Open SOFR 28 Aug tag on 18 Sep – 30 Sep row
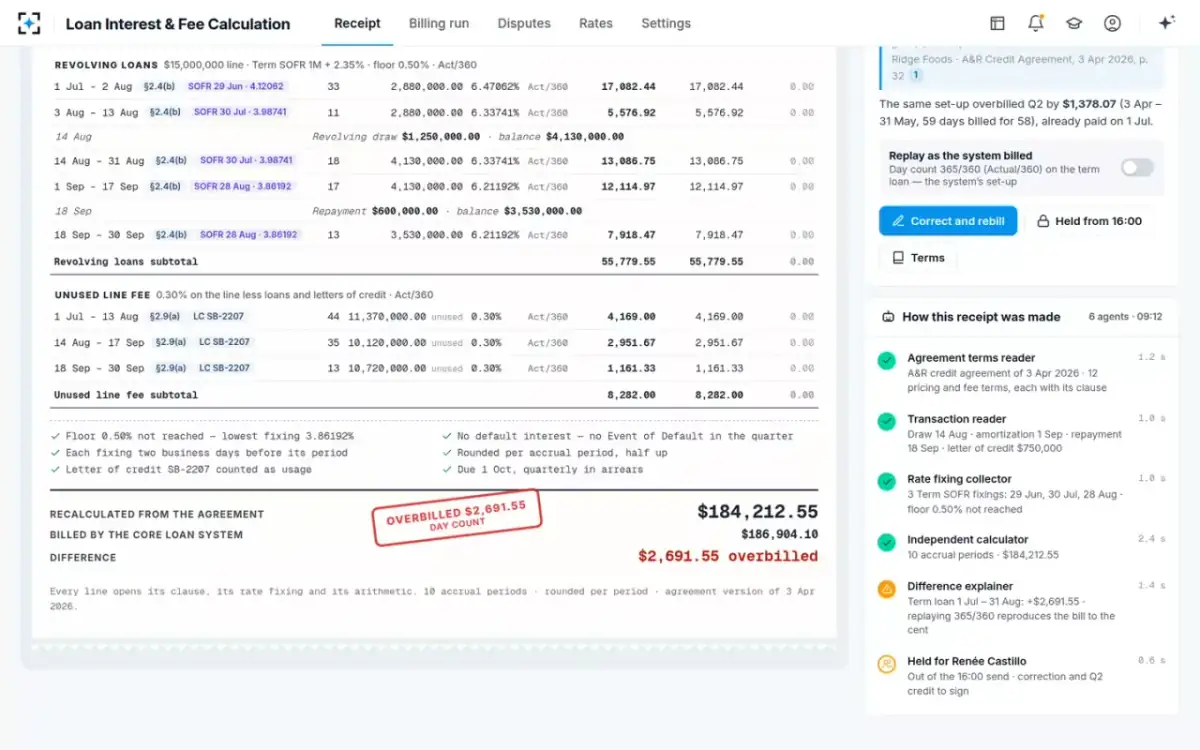Image resolution: width=1200 pixels, height=750 pixels. (249, 234)
